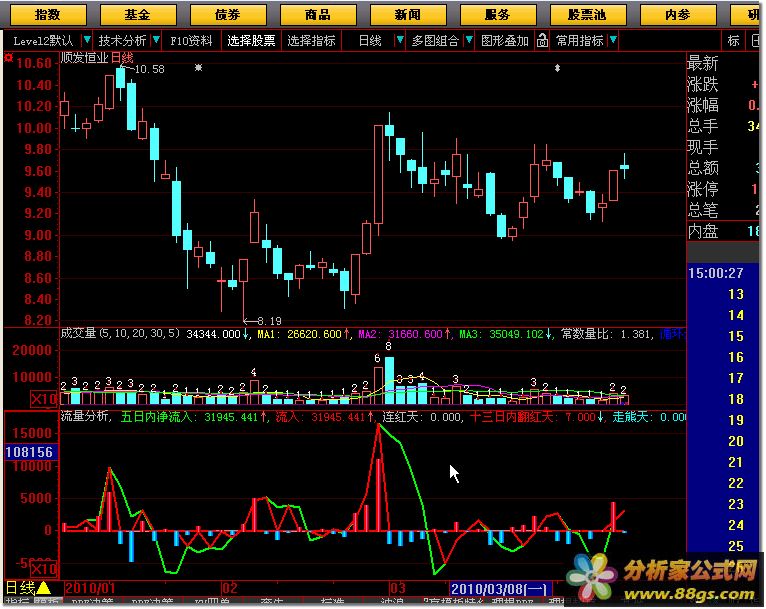Click the red gear icon beside the price axis
This screenshot has width=766, height=609.
[x=8, y=58]
